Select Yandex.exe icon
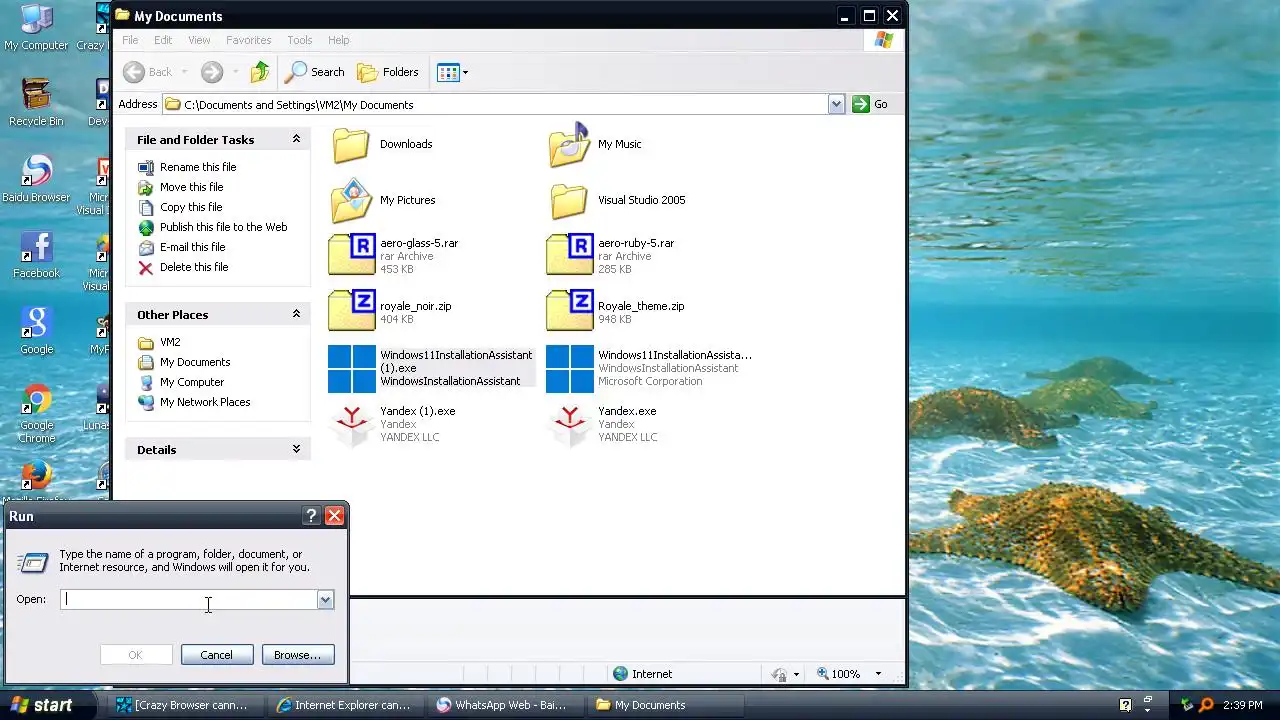The width and height of the screenshot is (1280, 720). (570, 425)
